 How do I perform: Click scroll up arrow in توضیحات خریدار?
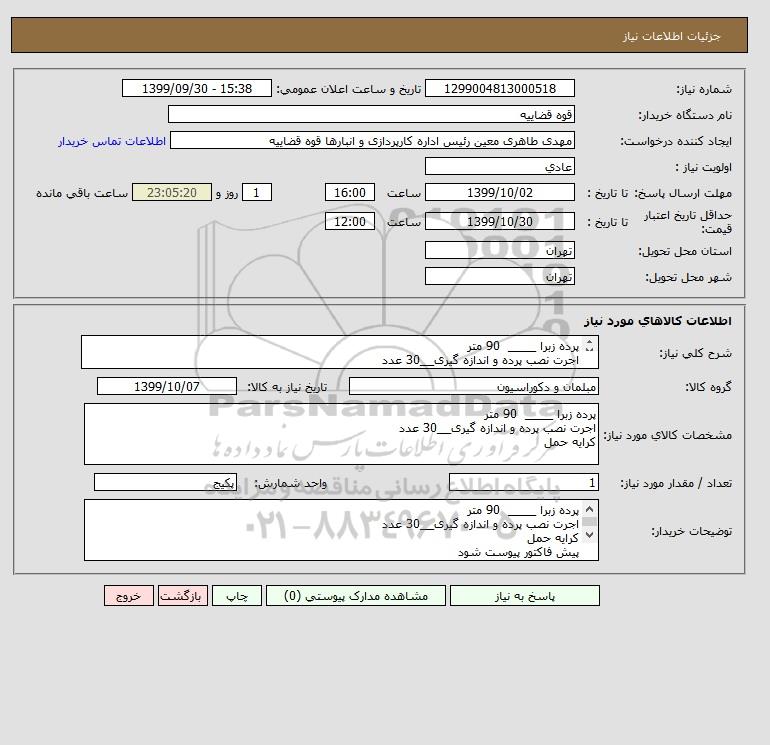[x=590, y=509]
